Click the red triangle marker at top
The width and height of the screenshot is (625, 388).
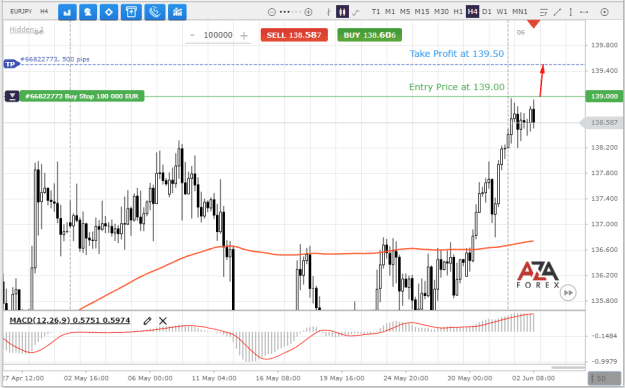coord(533,24)
